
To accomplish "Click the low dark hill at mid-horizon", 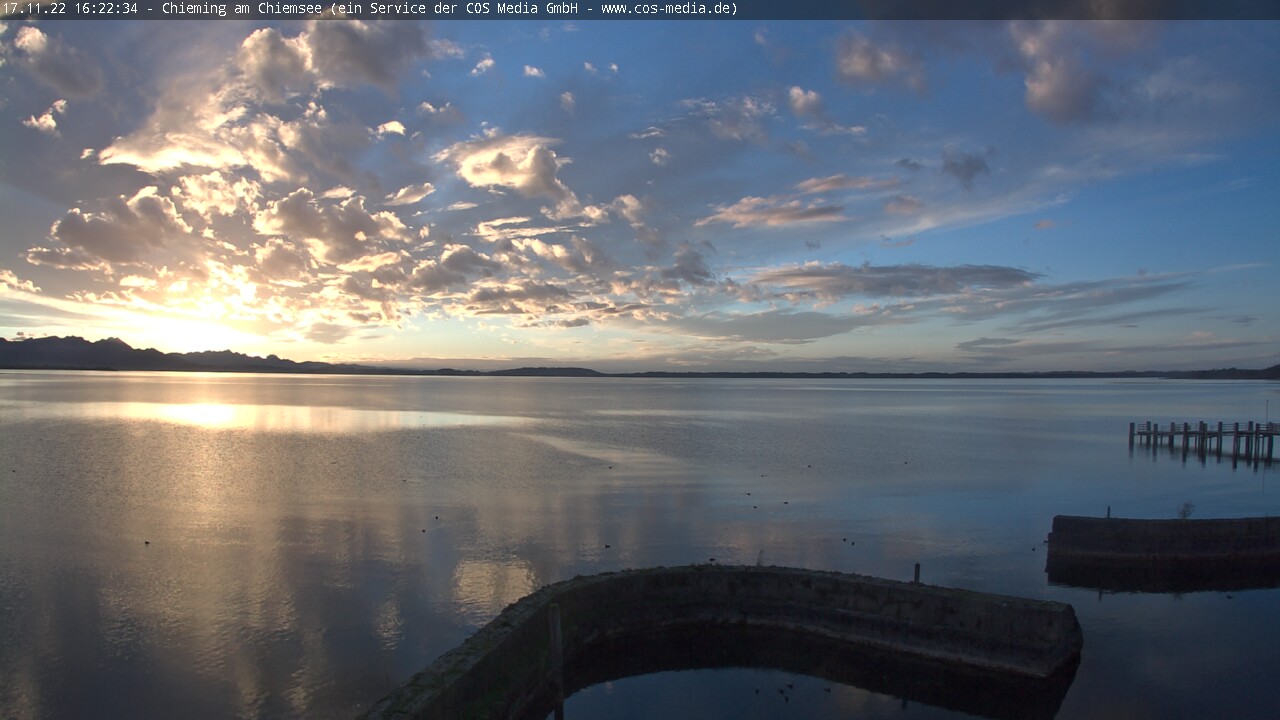I will 545,372.
